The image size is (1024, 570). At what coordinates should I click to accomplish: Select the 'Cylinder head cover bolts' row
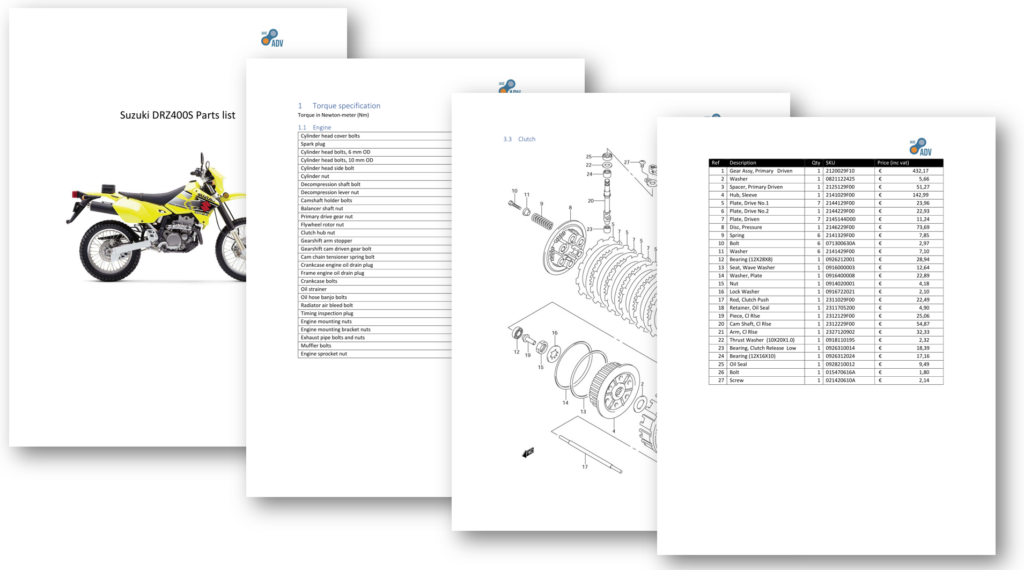coord(375,136)
